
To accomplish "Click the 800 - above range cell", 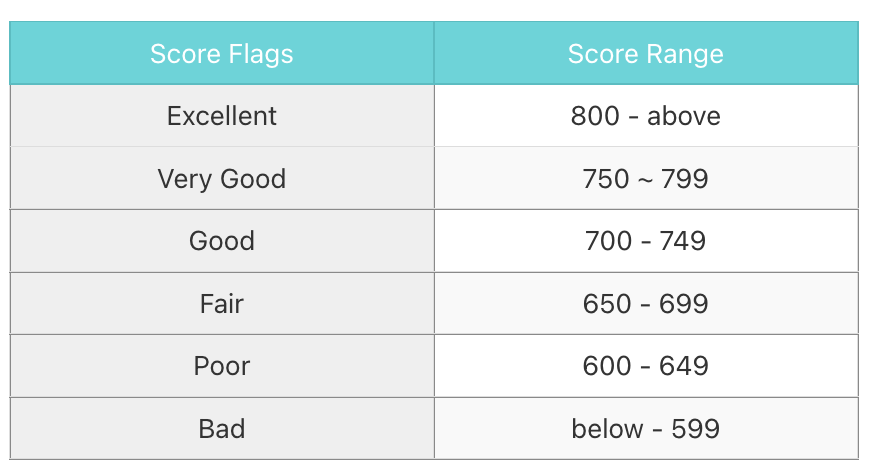I will pos(646,115).
